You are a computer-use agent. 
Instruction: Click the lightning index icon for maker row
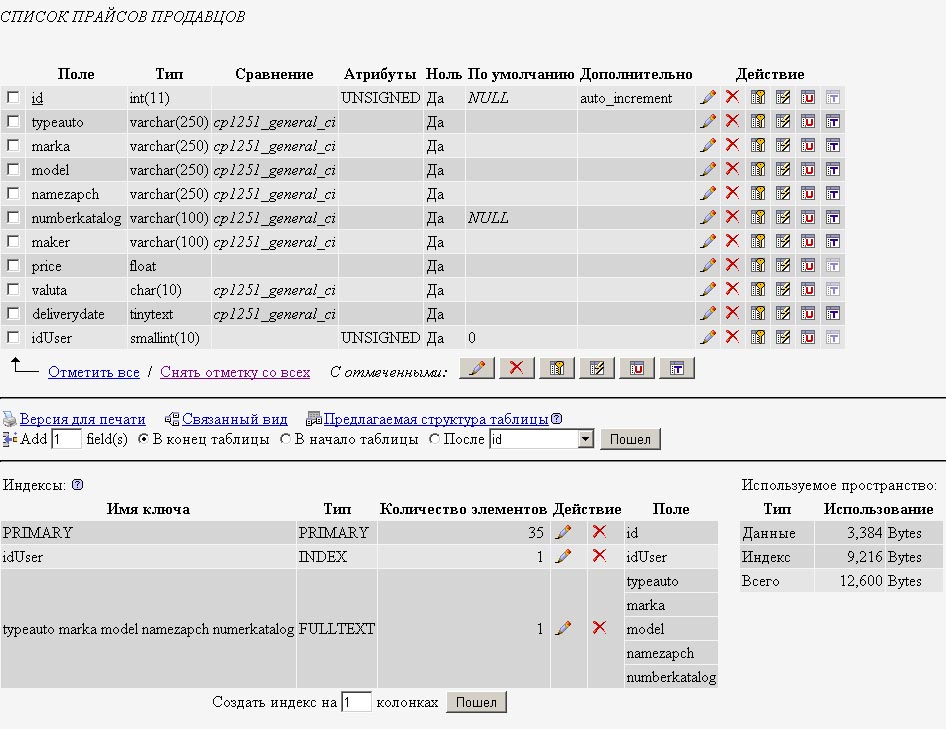783,242
